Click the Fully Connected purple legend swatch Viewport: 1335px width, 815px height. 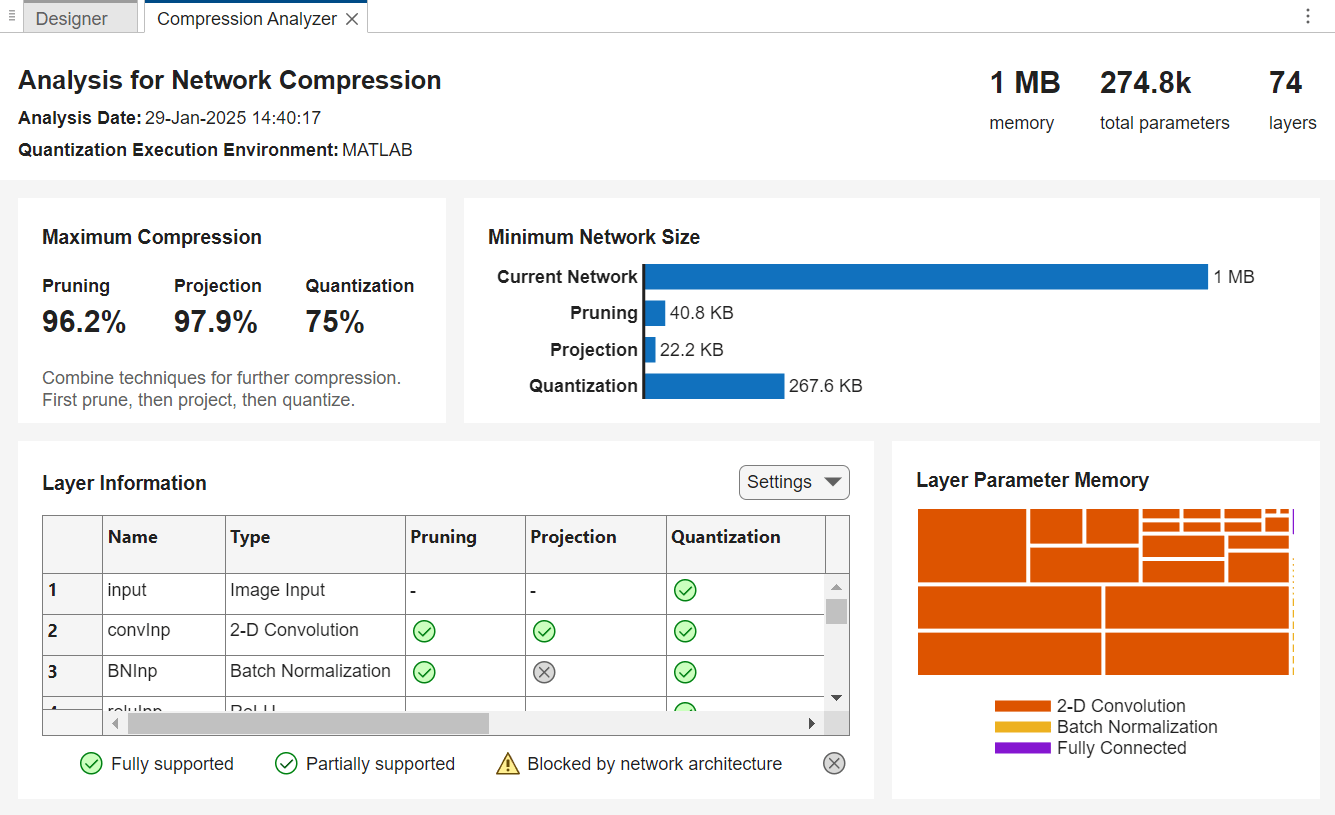click(x=1022, y=748)
